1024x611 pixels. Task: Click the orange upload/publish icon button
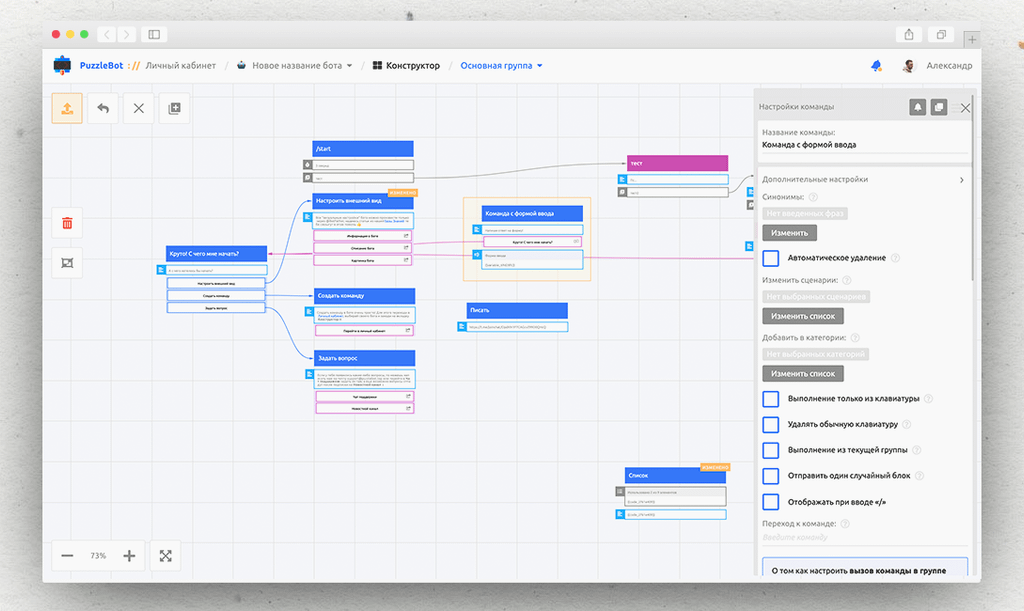pyautogui.click(x=67, y=108)
